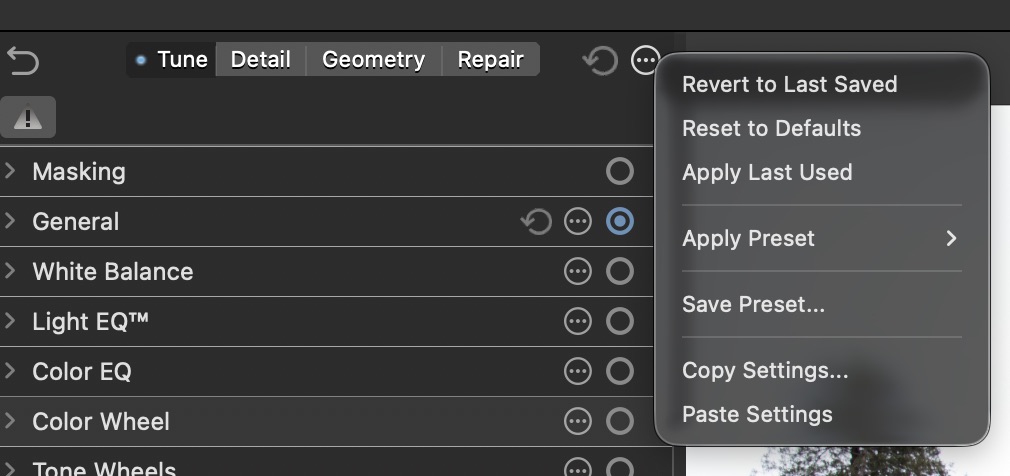This screenshot has width=1010, height=476.
Task: Click the undo arrow icon
Action: (22, 61)
